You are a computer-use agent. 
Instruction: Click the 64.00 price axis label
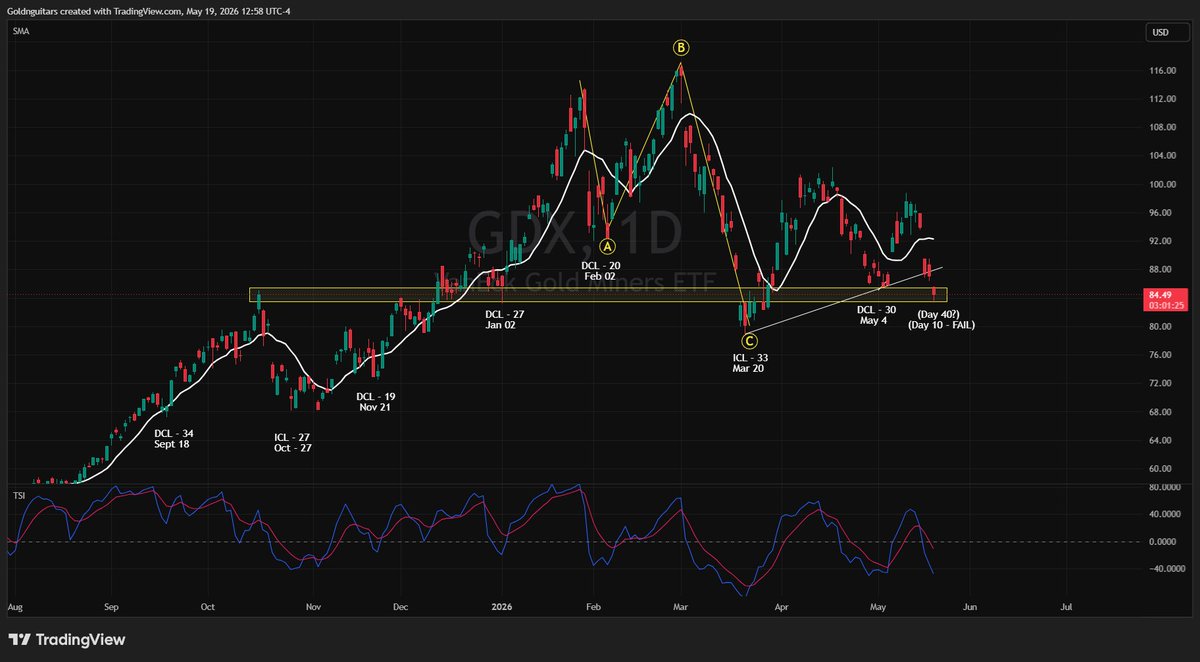[1162, 440]
